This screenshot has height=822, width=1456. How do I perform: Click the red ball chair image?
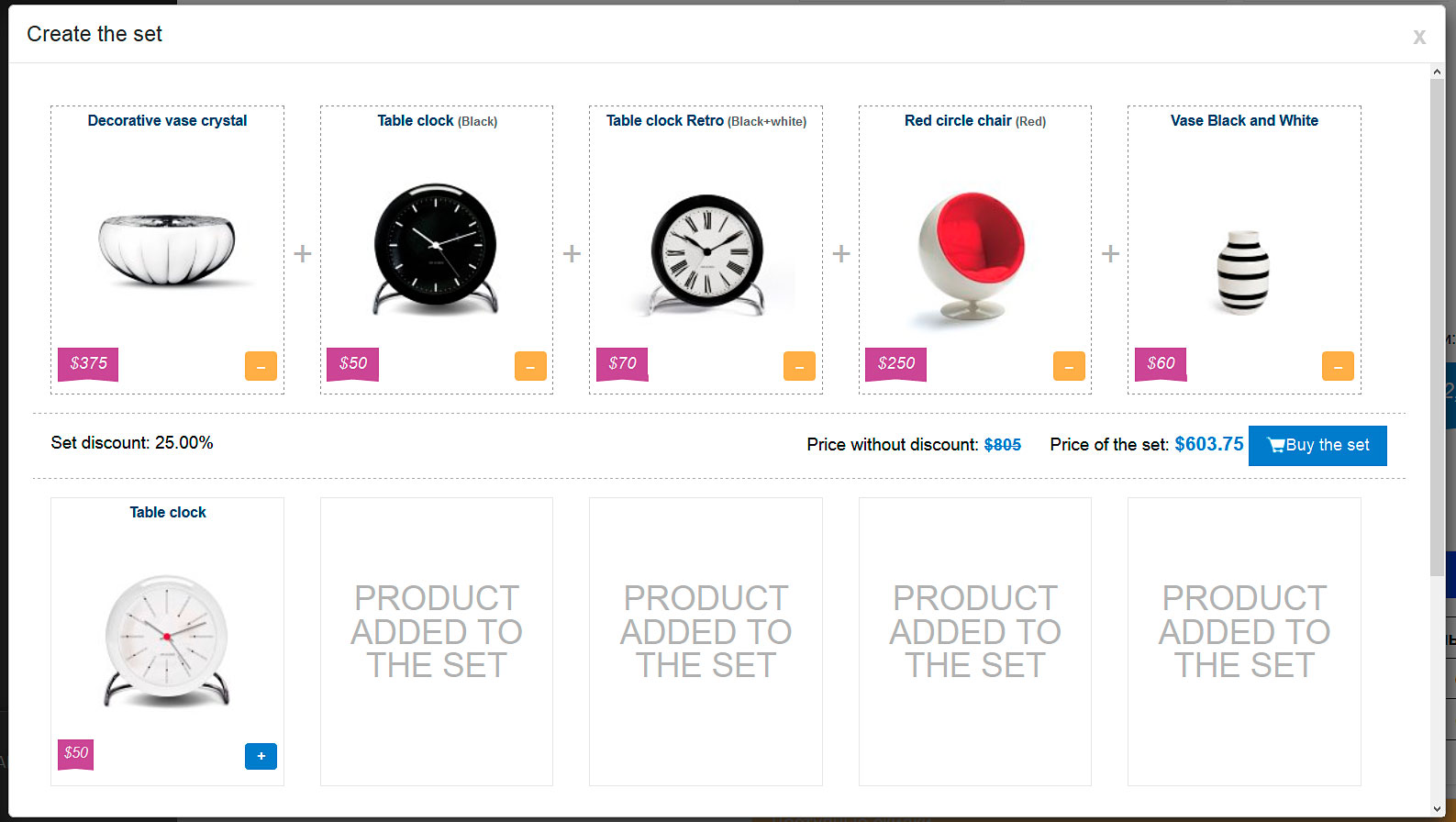point(973,259)
